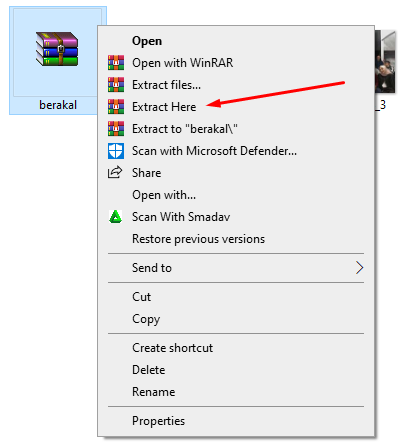Viewport: 413px width, 446px height.
Task: Select Scan With Smadav entry
Action: (x=236, y=217)
